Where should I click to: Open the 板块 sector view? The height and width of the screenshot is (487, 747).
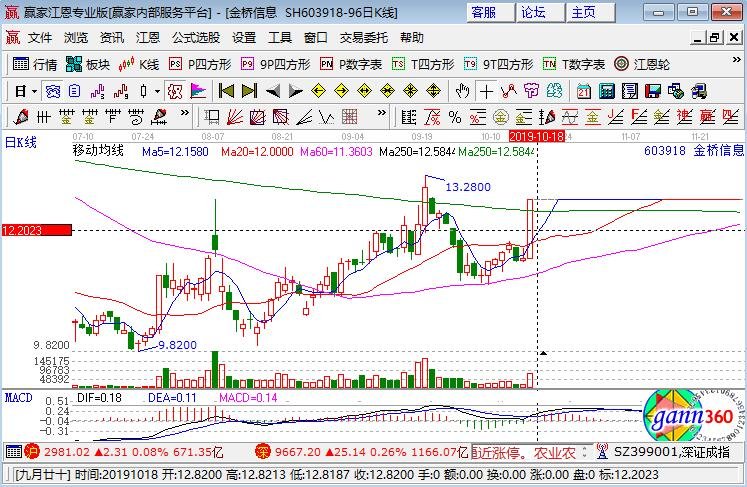pos(88,64)
